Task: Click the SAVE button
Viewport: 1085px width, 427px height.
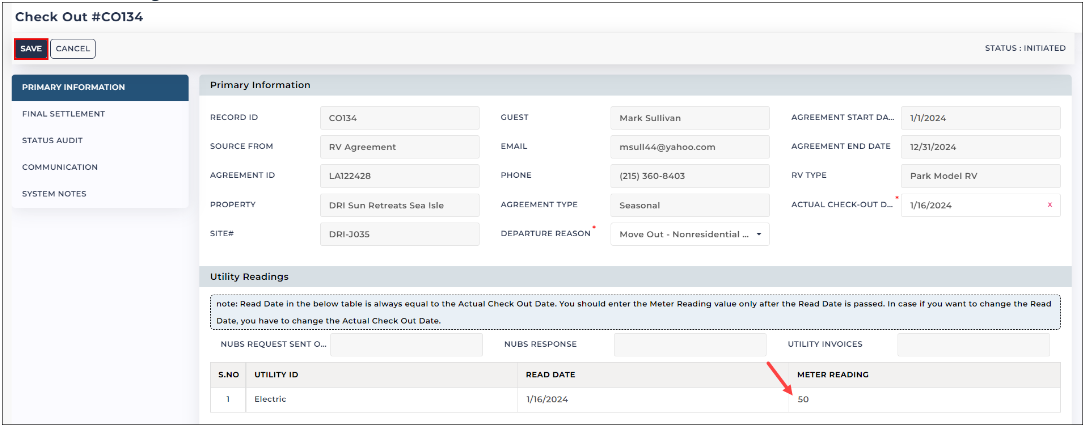Action: tap(31, 48)
